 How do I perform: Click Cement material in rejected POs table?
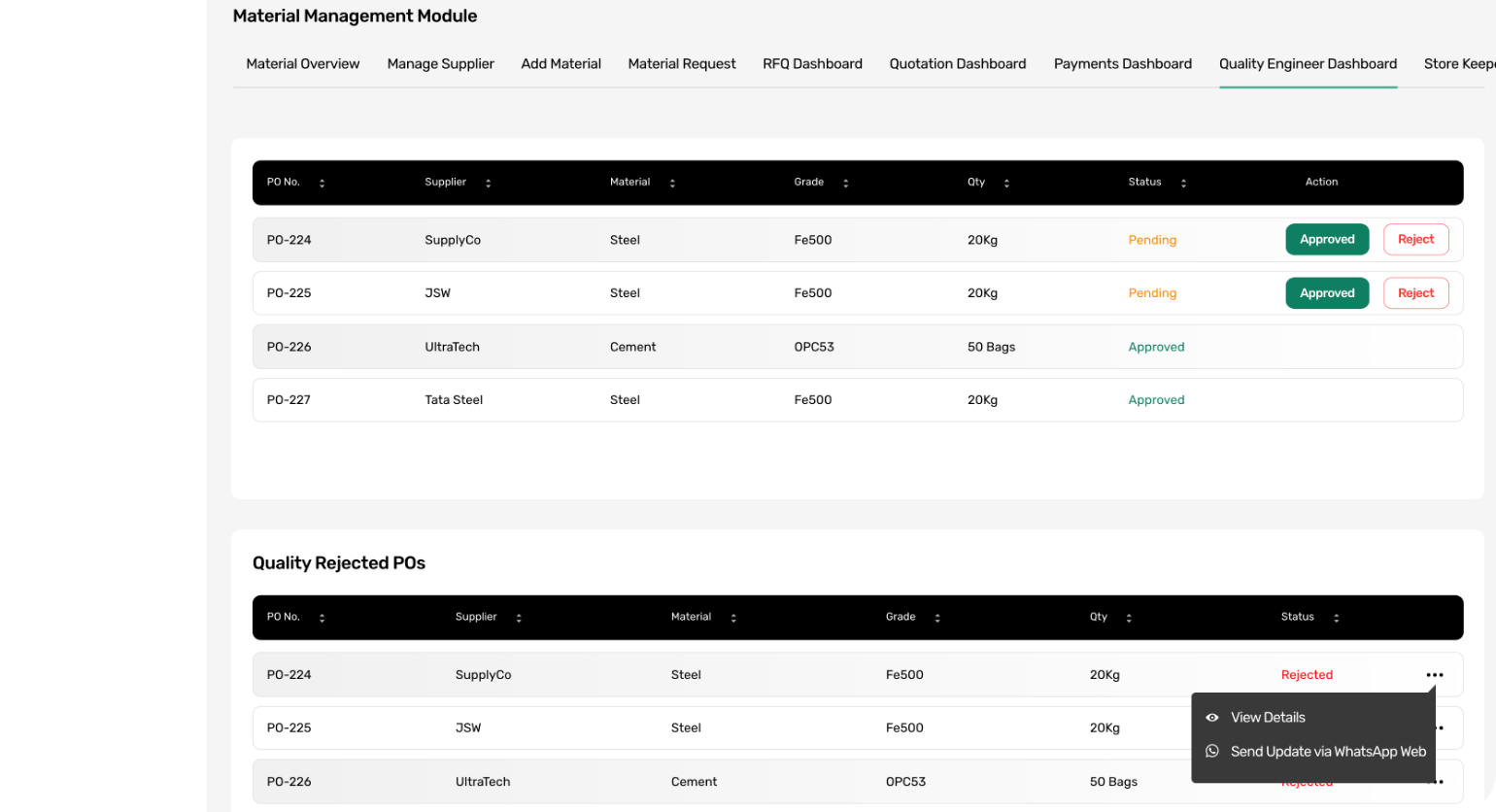click(694, 782)
